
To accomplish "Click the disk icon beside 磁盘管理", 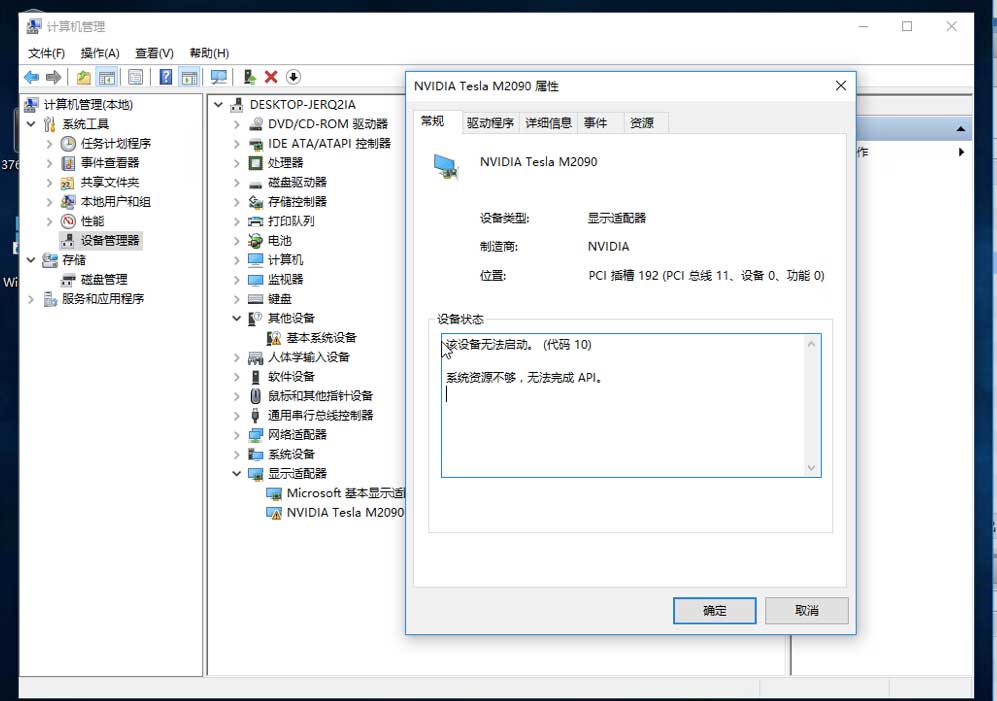I will click(x=68, y=280).
